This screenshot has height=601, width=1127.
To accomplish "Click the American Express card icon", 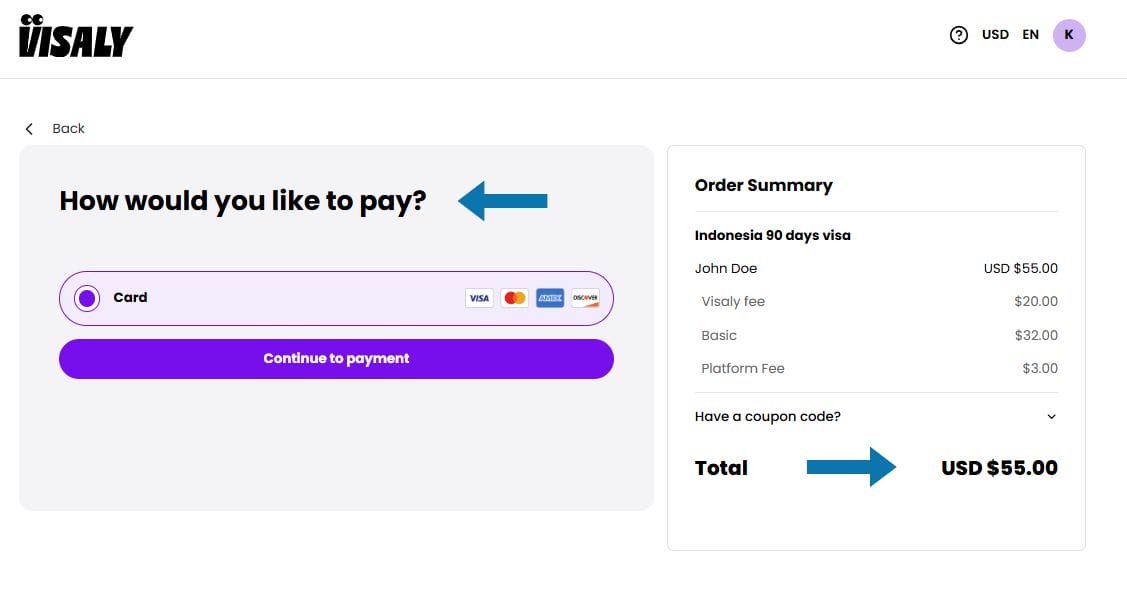I will point(550,298).
